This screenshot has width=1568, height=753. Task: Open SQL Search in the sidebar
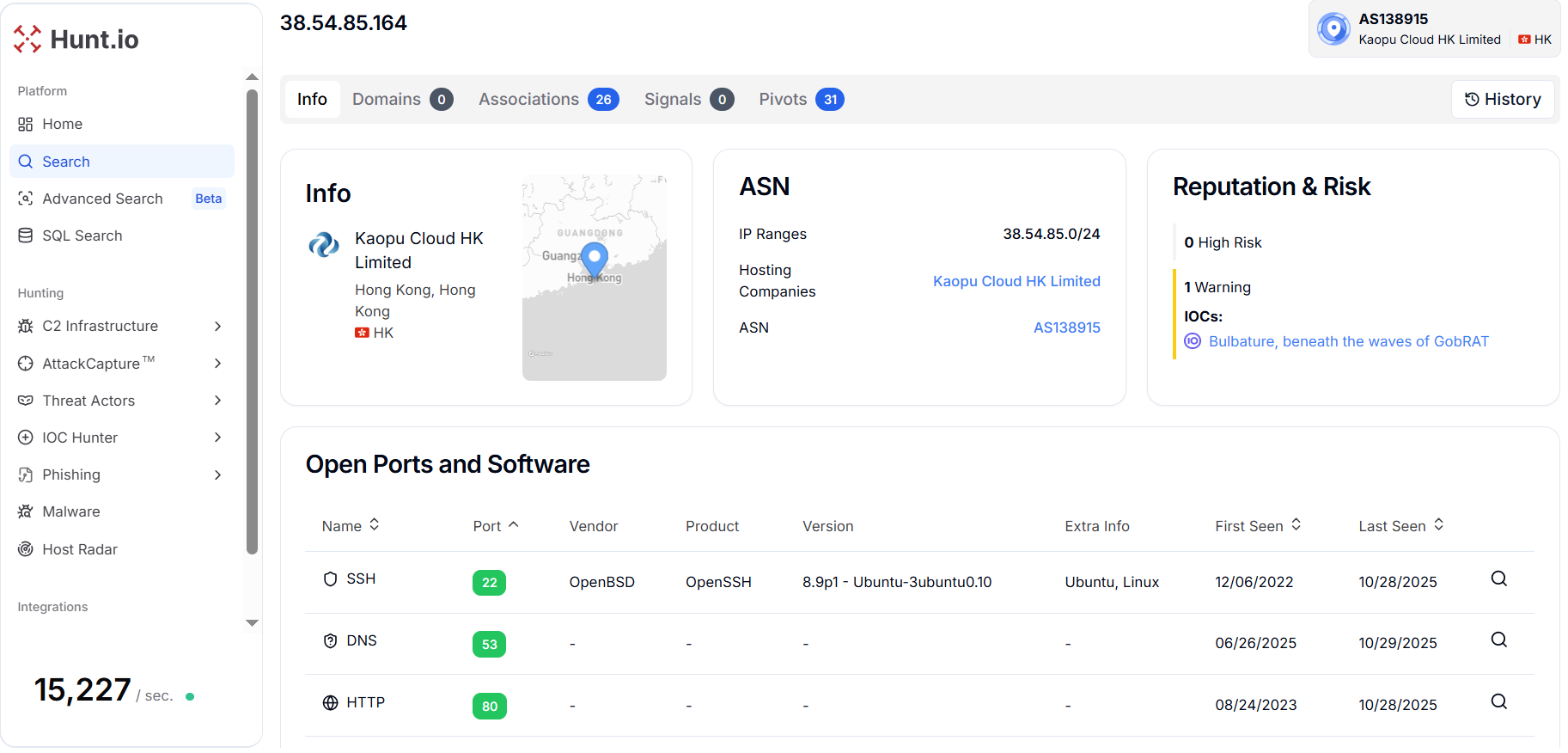pos(82,236)
